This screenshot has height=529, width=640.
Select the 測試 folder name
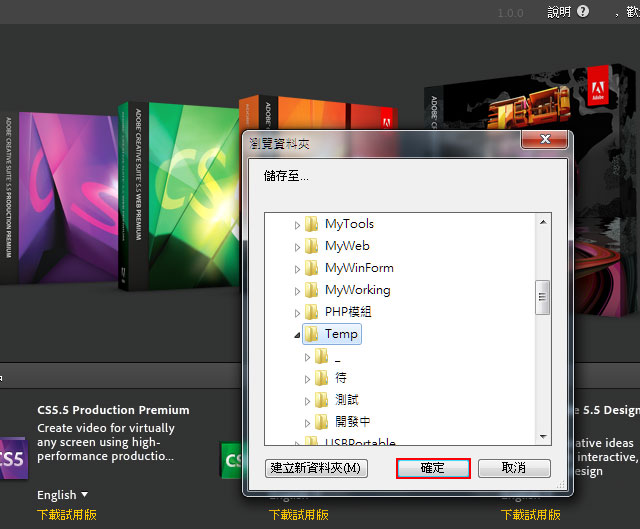pyautogui.click(x=347, y=400)
